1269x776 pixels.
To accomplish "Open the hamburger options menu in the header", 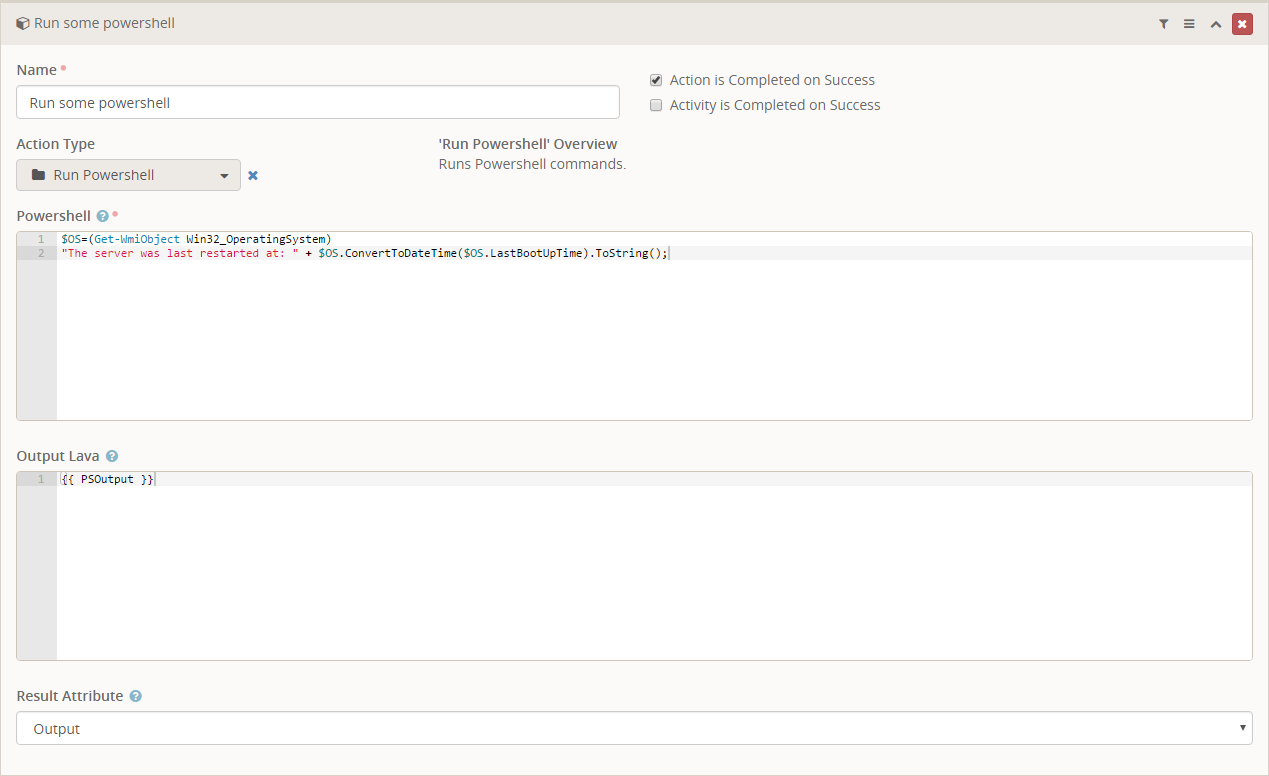I will pos(1189,23).
